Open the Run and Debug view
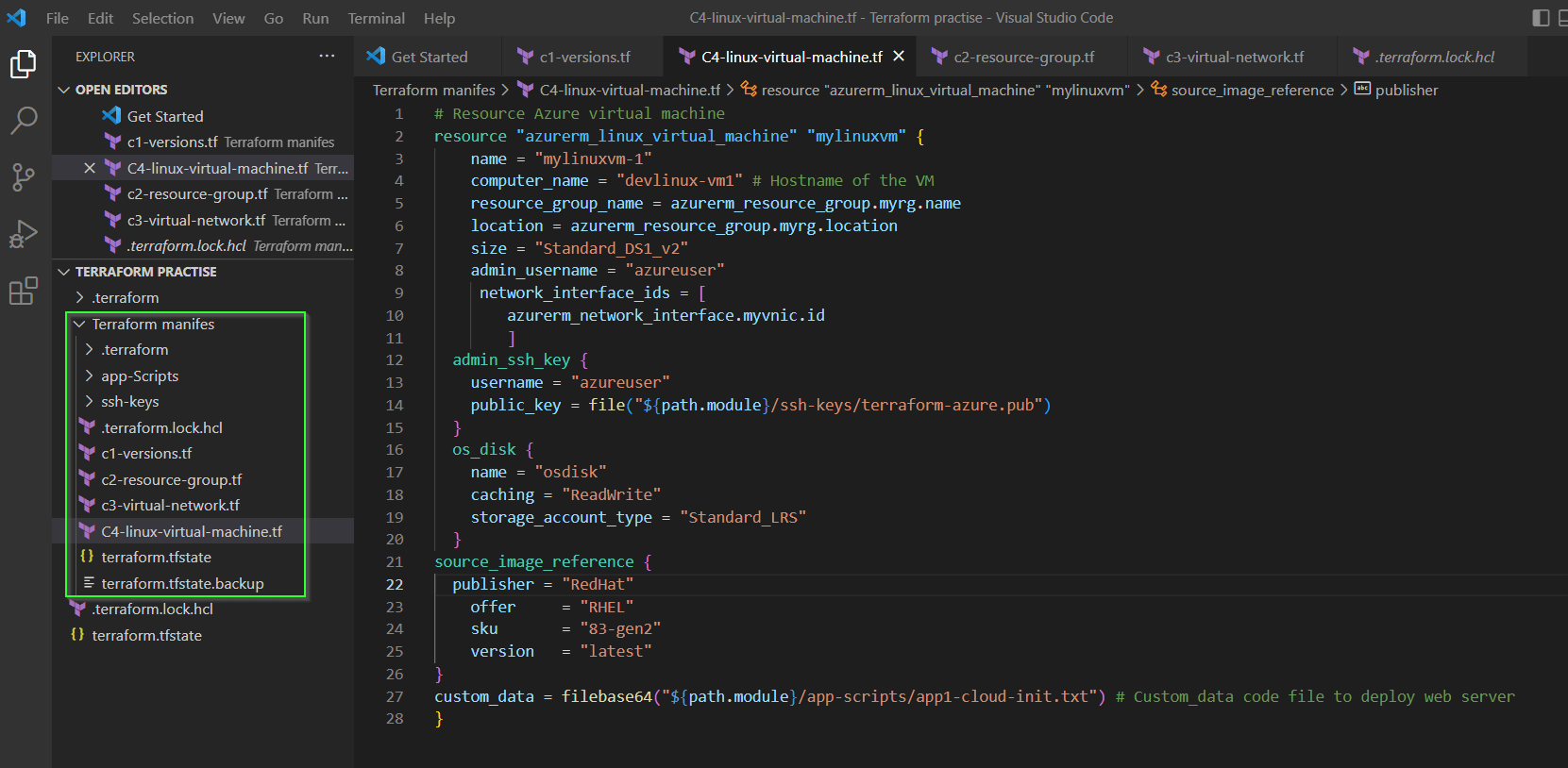Image resolution: width=1568 pixels, height=768 pixels. point(24,234)
